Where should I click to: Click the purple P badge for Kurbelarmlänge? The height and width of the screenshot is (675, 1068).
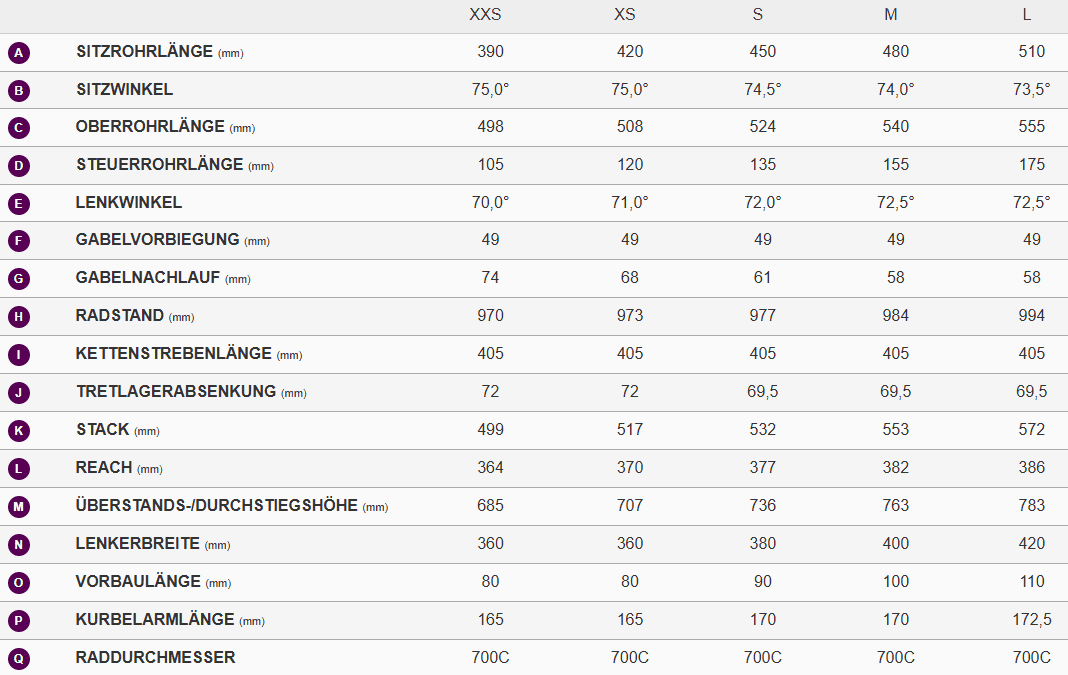(19, 621)
